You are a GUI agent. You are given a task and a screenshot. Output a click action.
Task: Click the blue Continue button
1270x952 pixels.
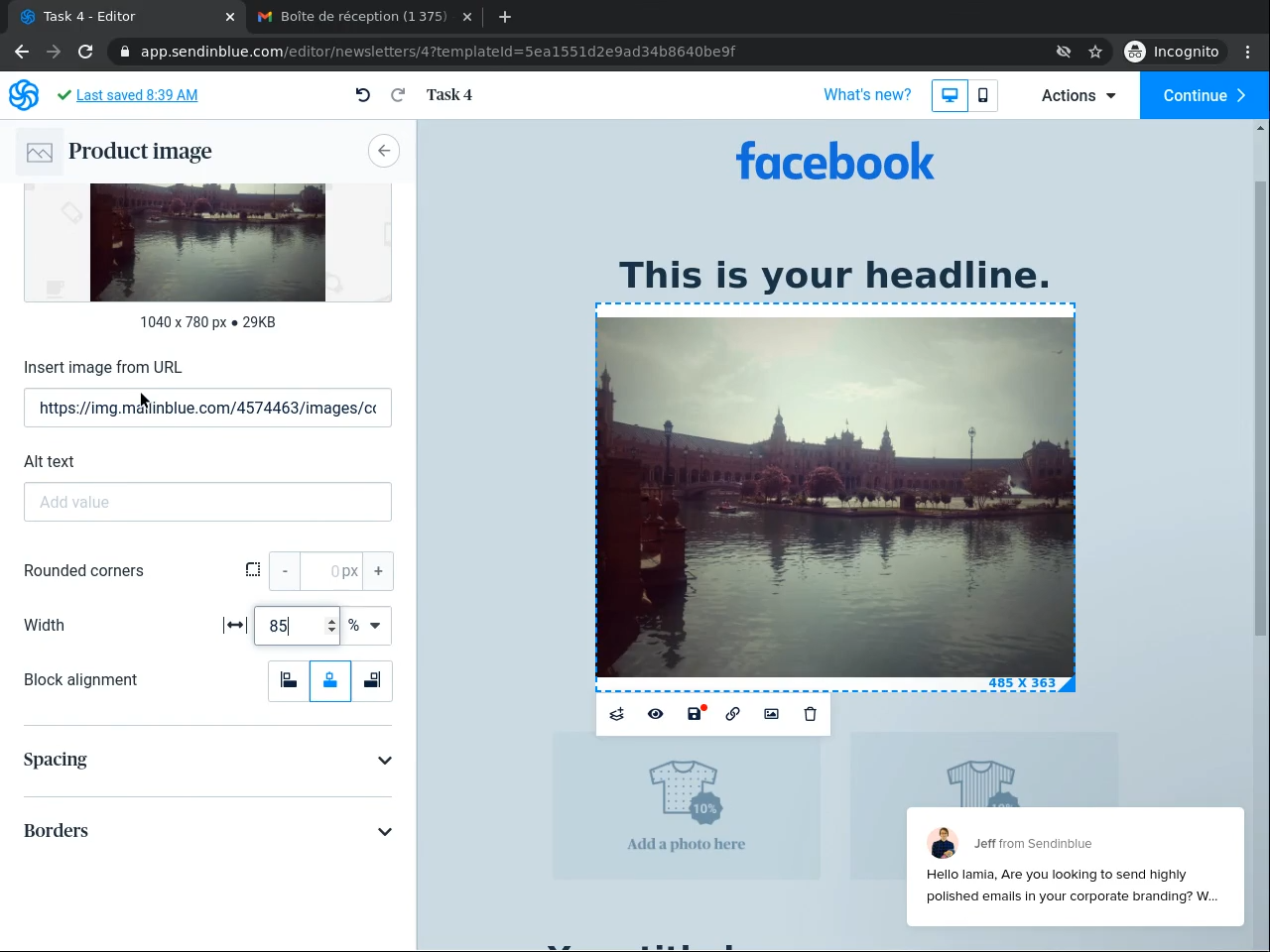(1204, 95)
